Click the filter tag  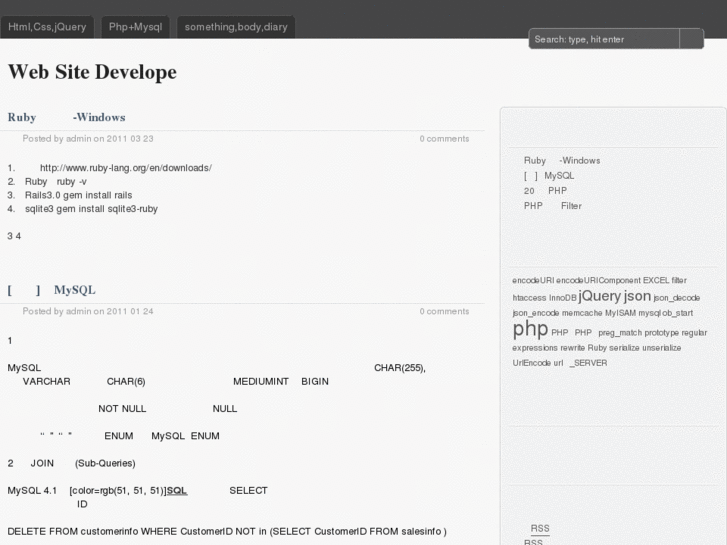679,281
